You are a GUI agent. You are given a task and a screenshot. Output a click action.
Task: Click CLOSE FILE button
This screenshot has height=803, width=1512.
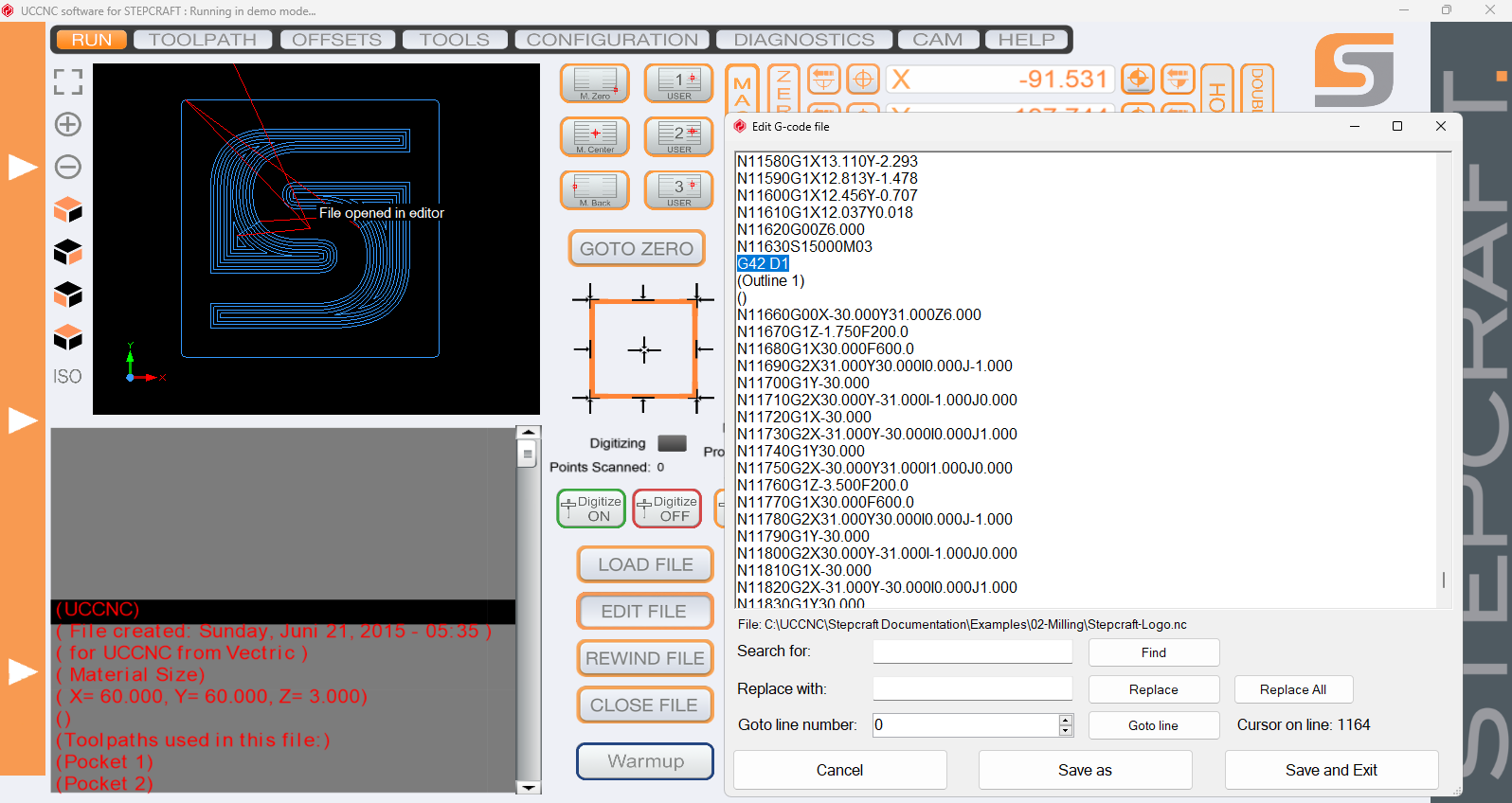coord(645,705)
